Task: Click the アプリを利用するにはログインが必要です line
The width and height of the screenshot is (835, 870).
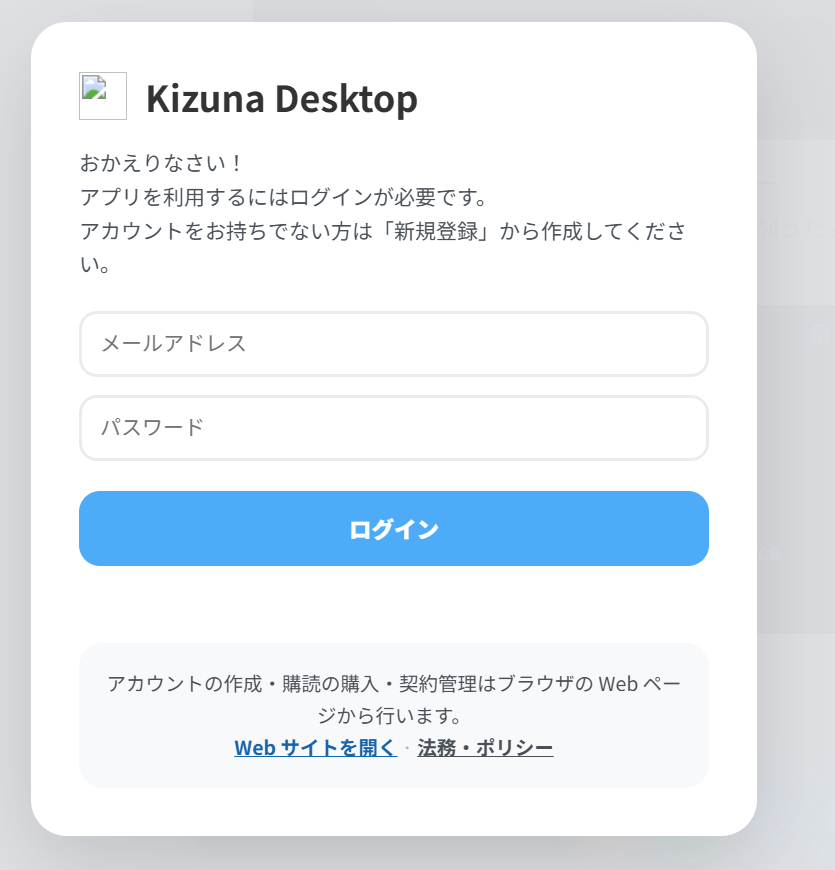Action: click(282, 197)
